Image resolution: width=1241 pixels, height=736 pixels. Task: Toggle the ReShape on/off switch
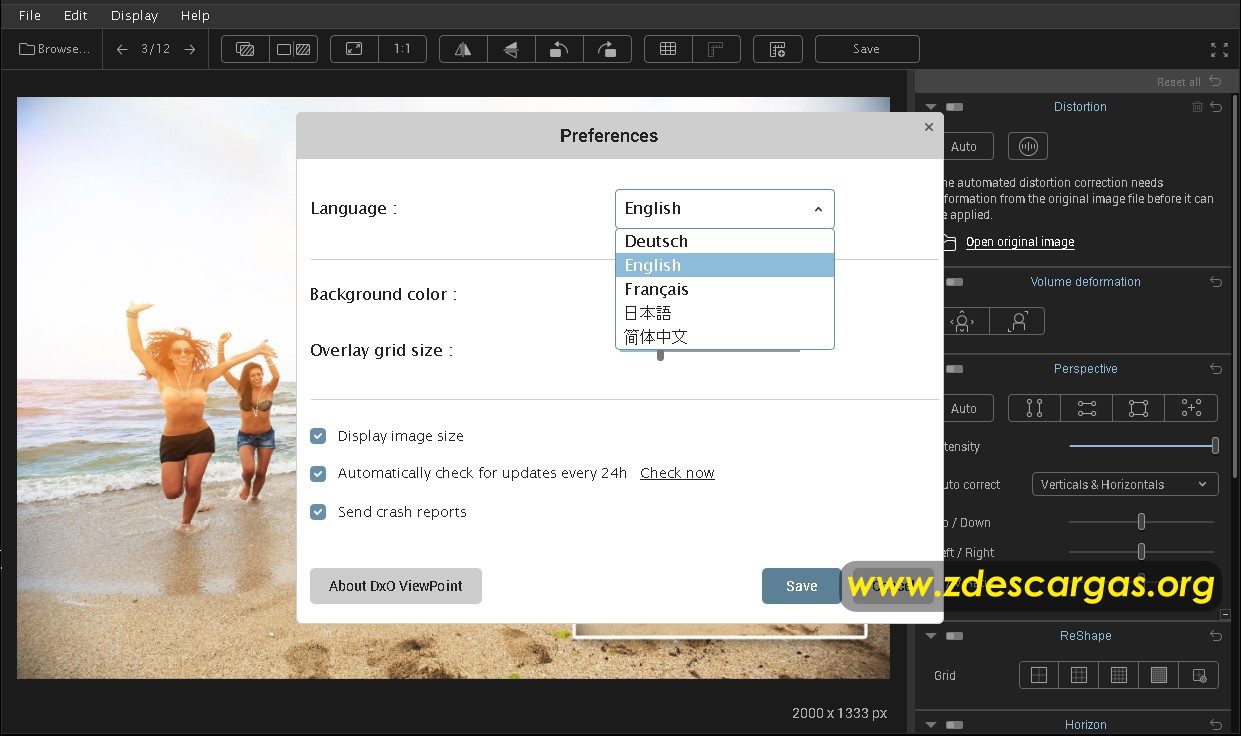point(955,636)
